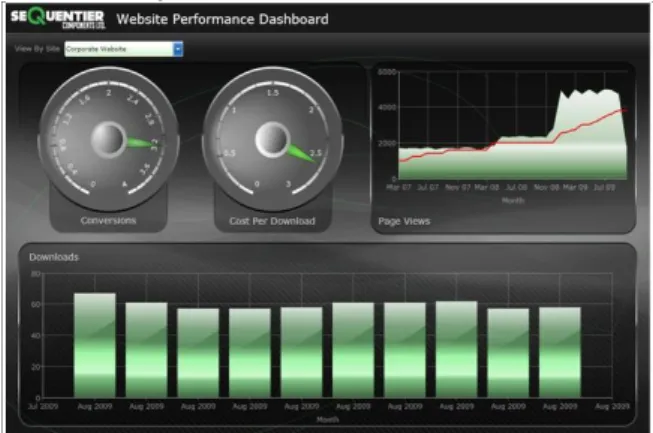The width and height of the screenshot is (653, 433).
Task: Click the Page Views chart title
Action: (404, 221)
